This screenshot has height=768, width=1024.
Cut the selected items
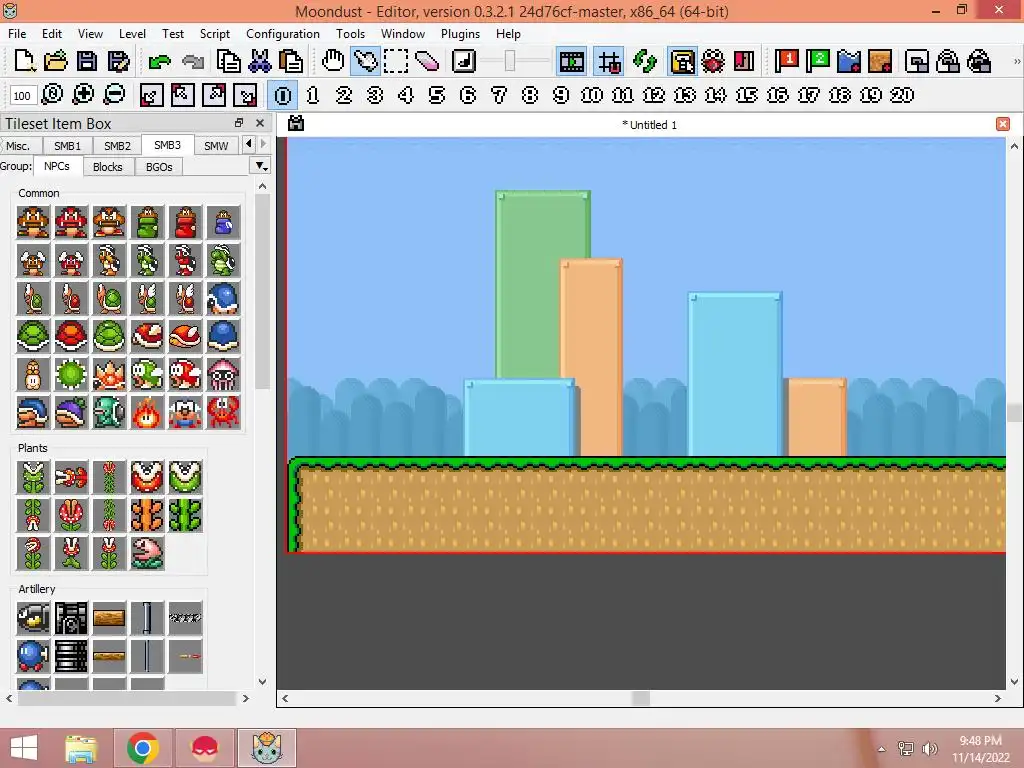pos(259,61)
